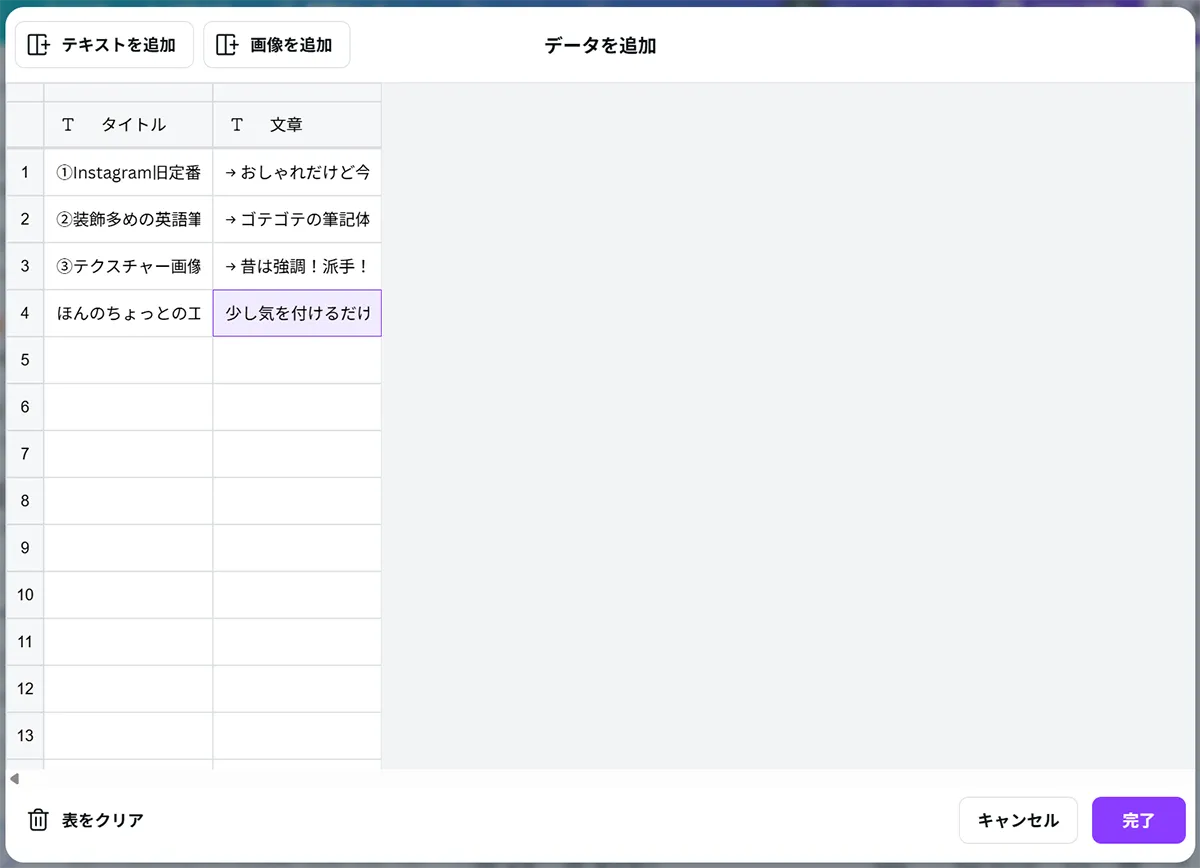Select the 文章 column header
The height and width of the screenshot is (868, 1200).
(297, 125)
